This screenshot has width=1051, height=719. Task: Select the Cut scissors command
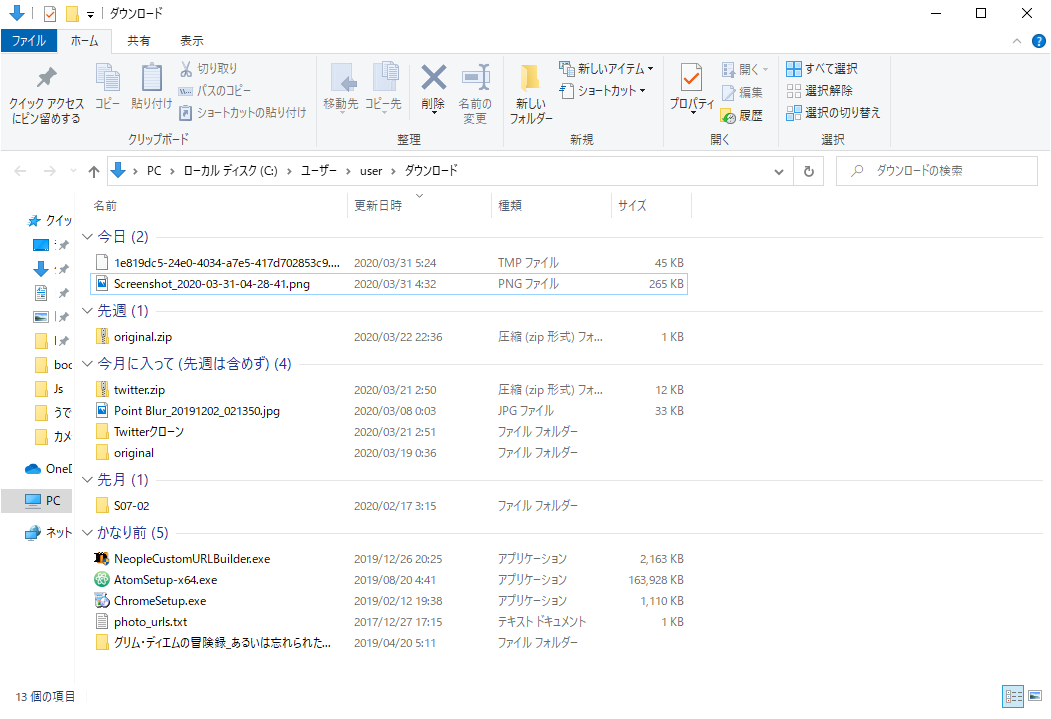208,68
